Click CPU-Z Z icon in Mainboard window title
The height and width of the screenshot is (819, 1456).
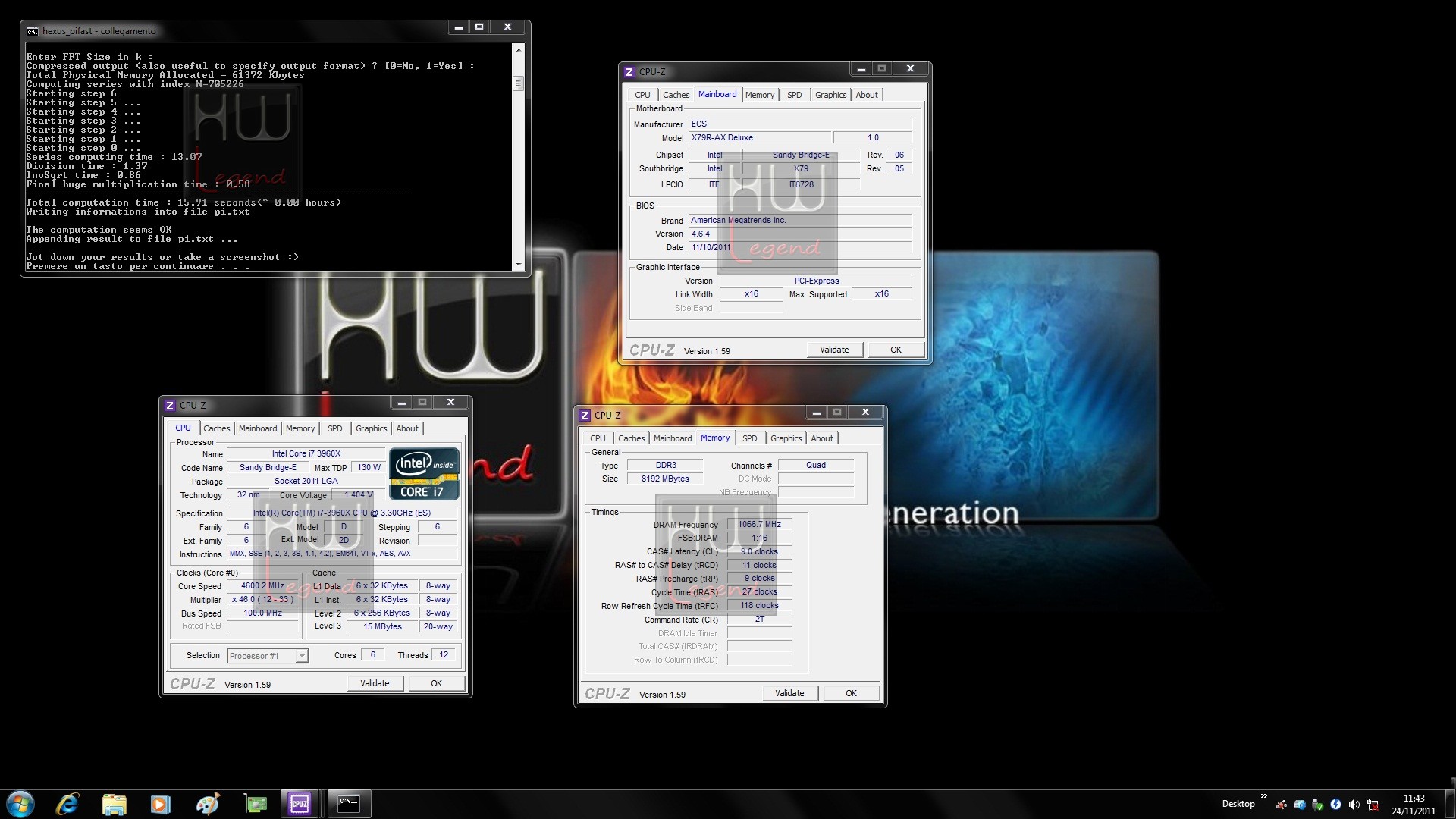[629, 72]
